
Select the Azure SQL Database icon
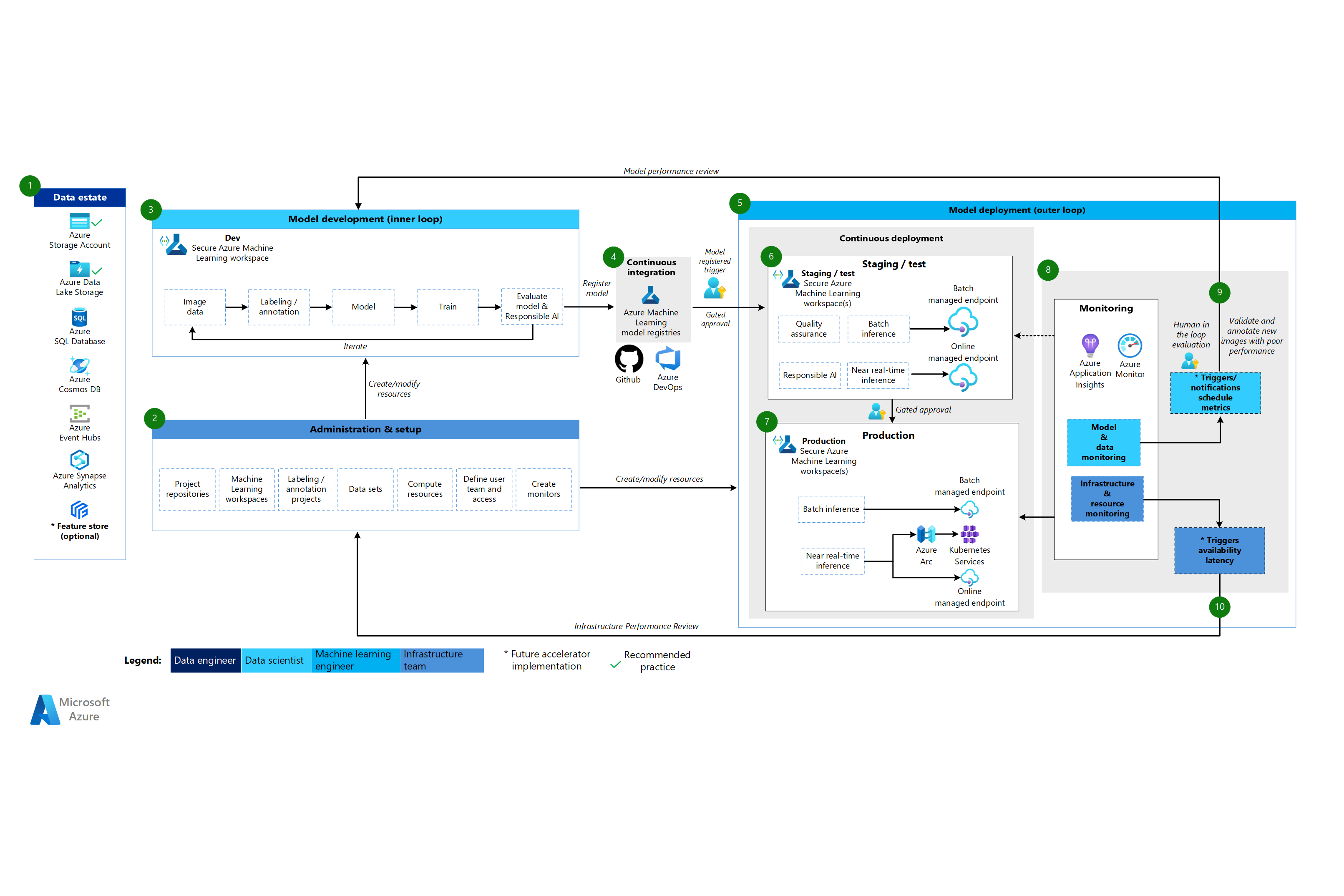click(x=79, y=317)
